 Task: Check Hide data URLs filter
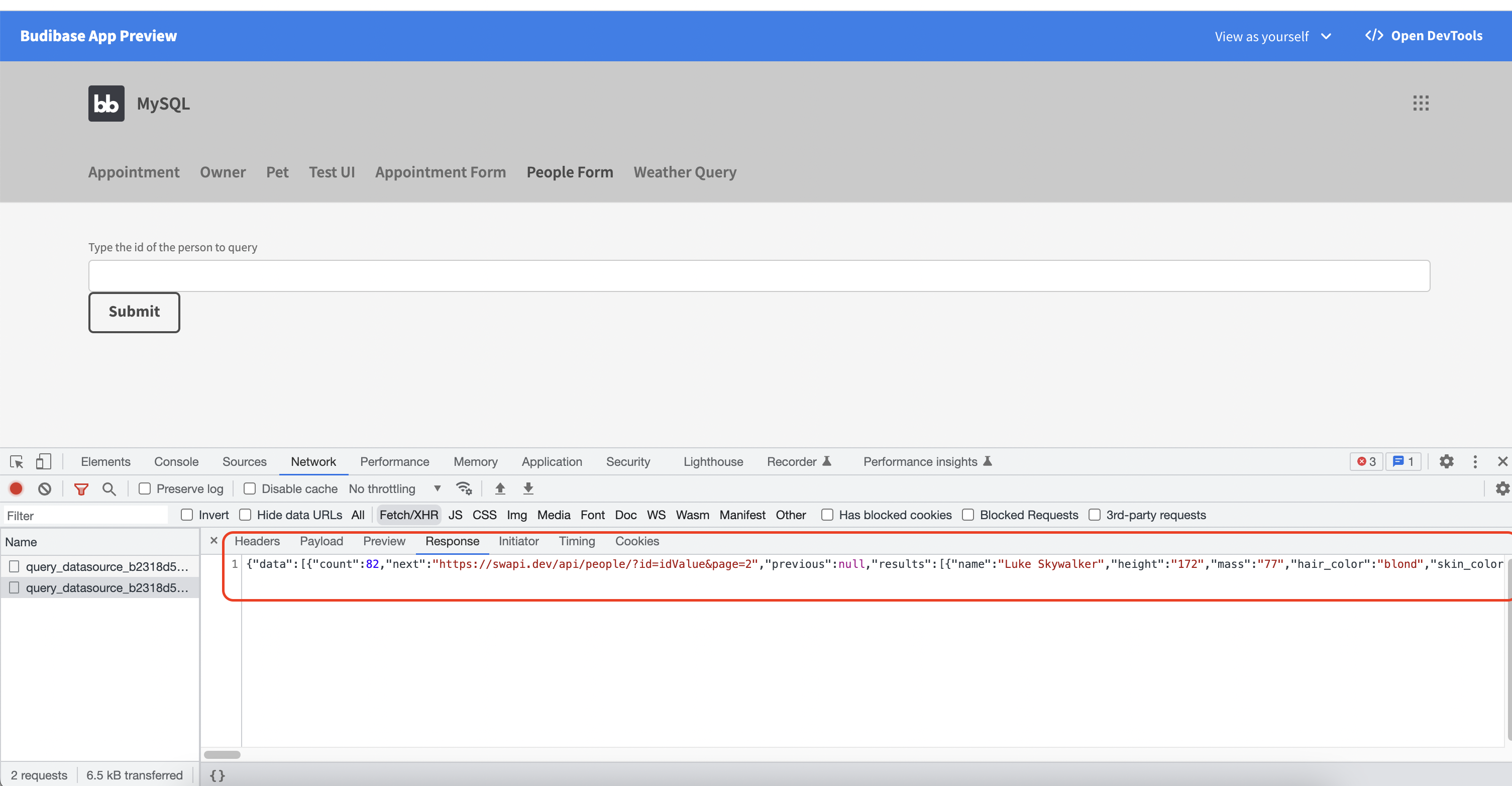(x=245, y=515)
